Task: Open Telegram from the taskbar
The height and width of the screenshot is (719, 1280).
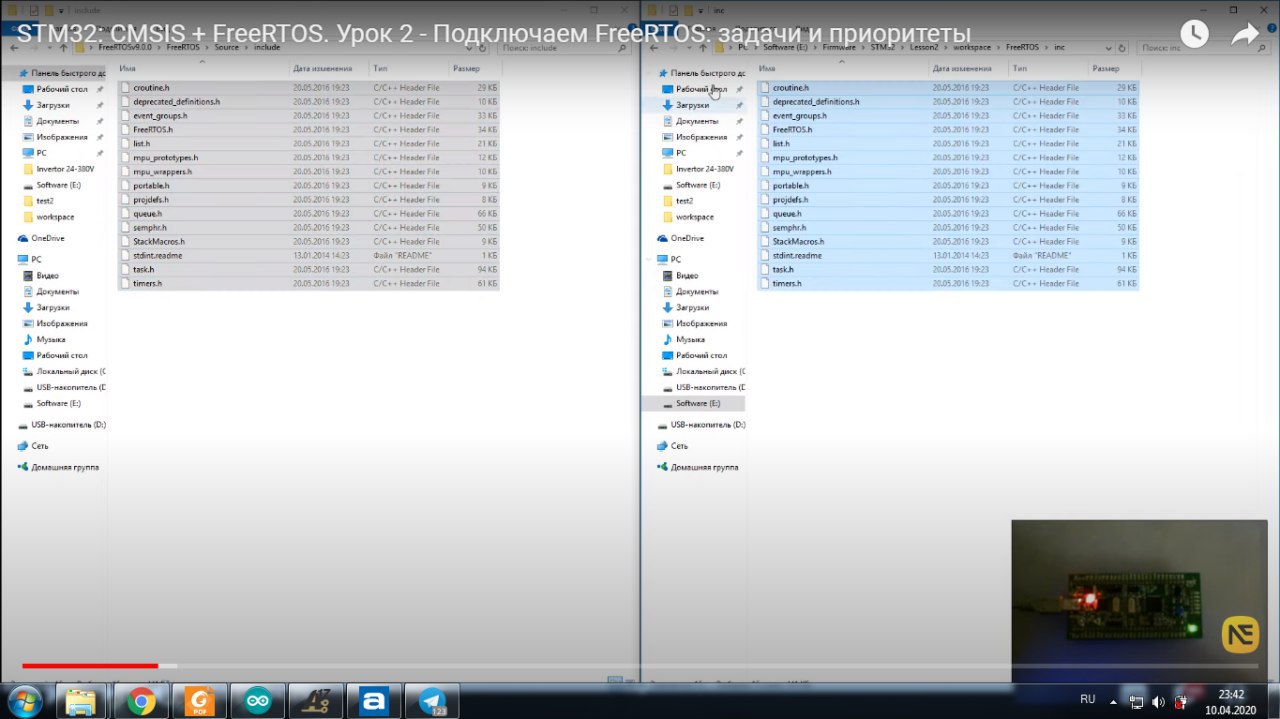Action: click(433, 701)
